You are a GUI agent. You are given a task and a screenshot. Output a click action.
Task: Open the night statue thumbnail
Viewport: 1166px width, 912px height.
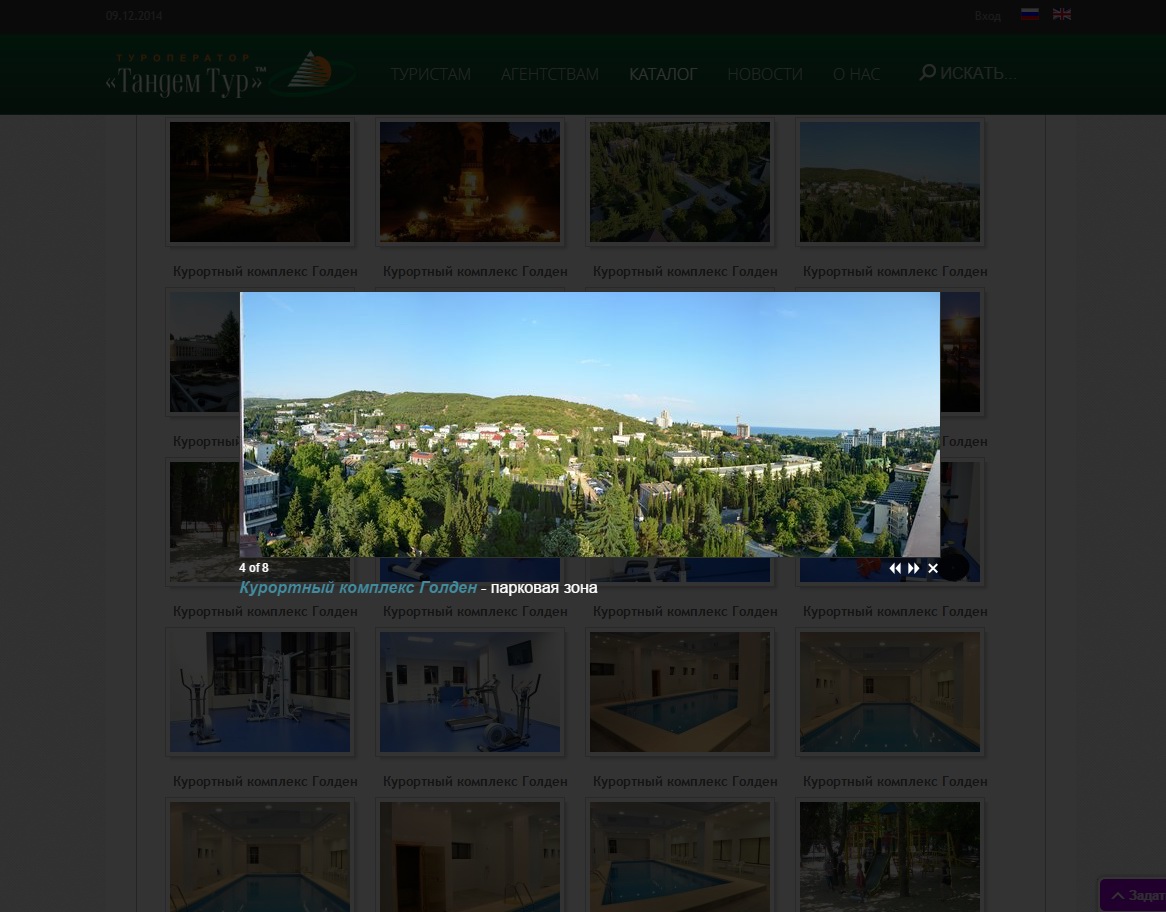260,182
